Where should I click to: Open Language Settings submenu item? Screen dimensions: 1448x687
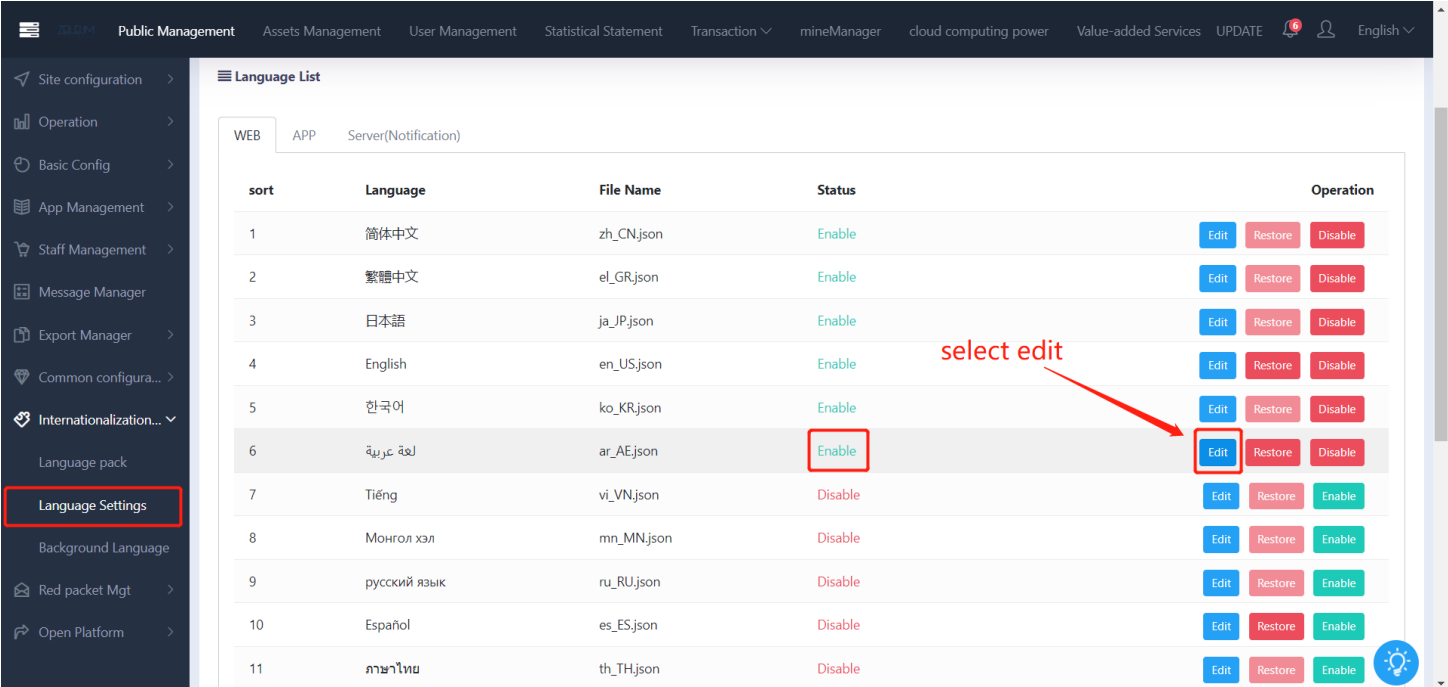pos(93,505)
